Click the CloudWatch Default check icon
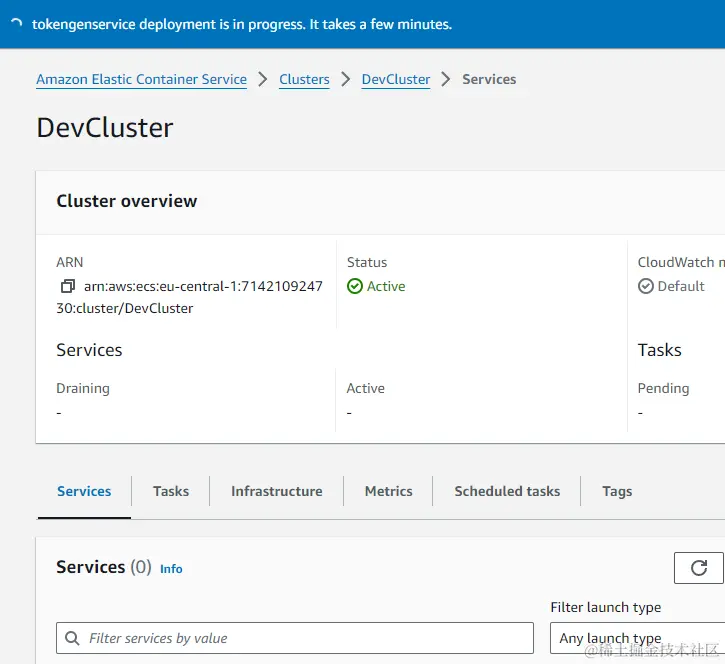Image resolution: width=725 pixels, height=664 pixels. click(x=645, y=286)
